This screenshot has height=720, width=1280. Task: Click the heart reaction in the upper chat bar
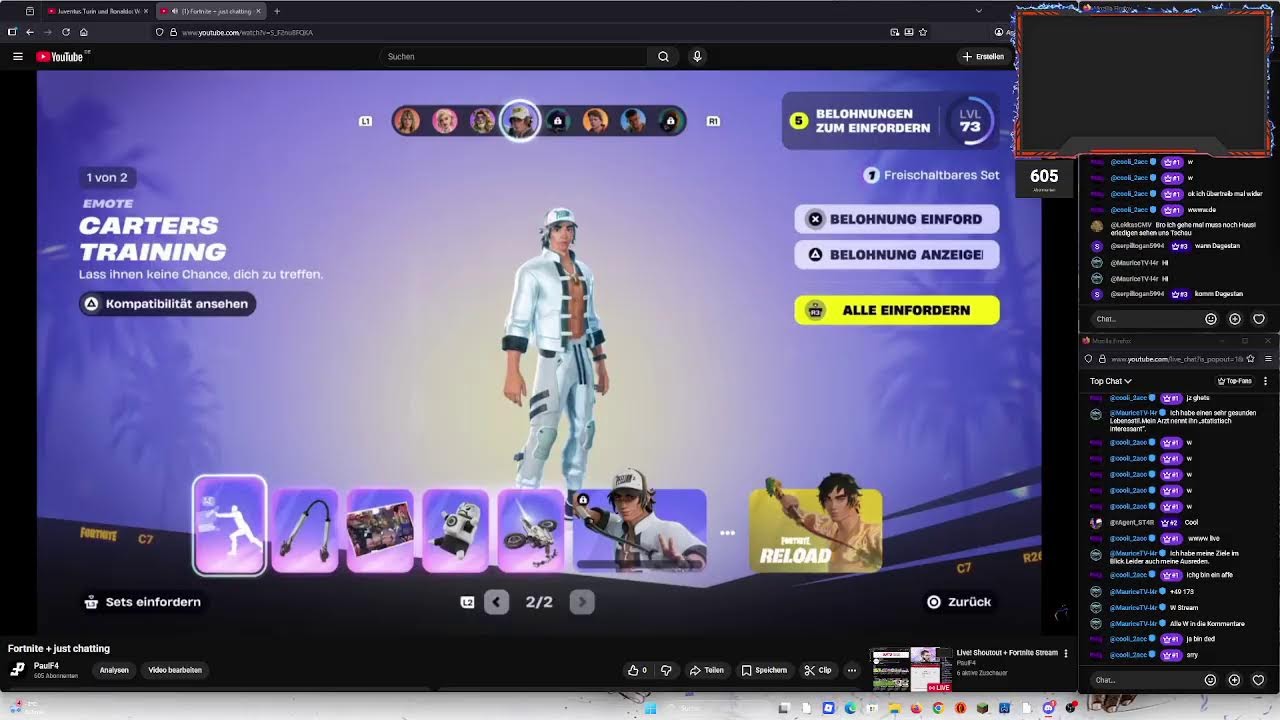click(1258, 319)
